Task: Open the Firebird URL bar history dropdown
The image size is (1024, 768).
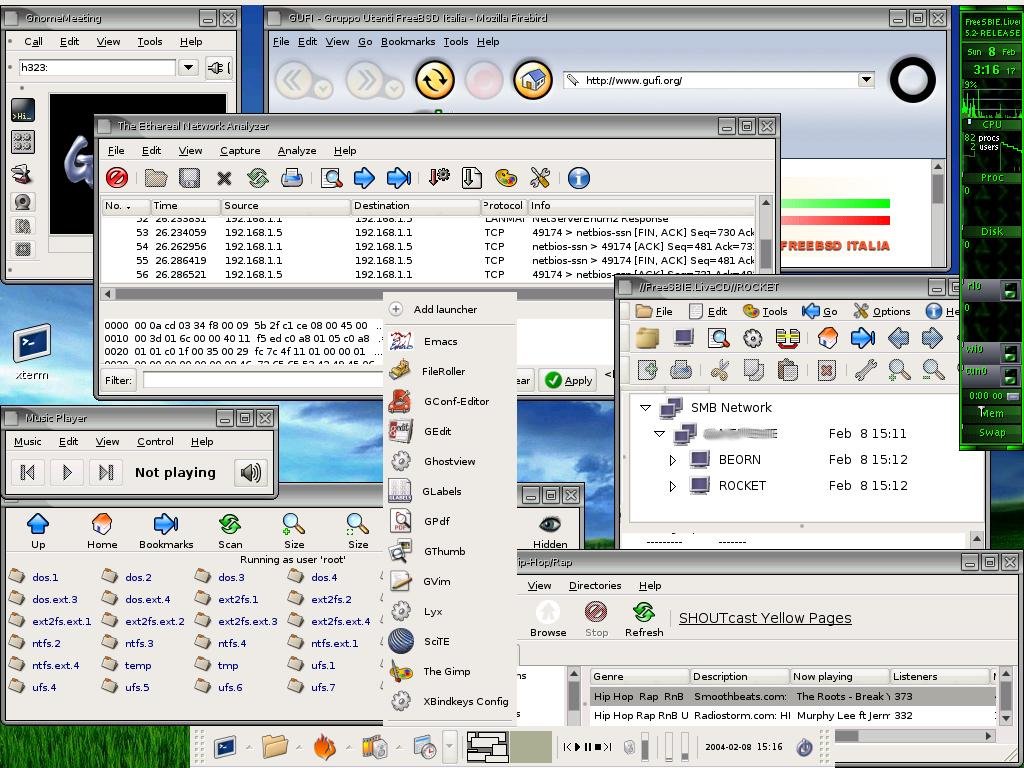Action: [x=866, y=80]
